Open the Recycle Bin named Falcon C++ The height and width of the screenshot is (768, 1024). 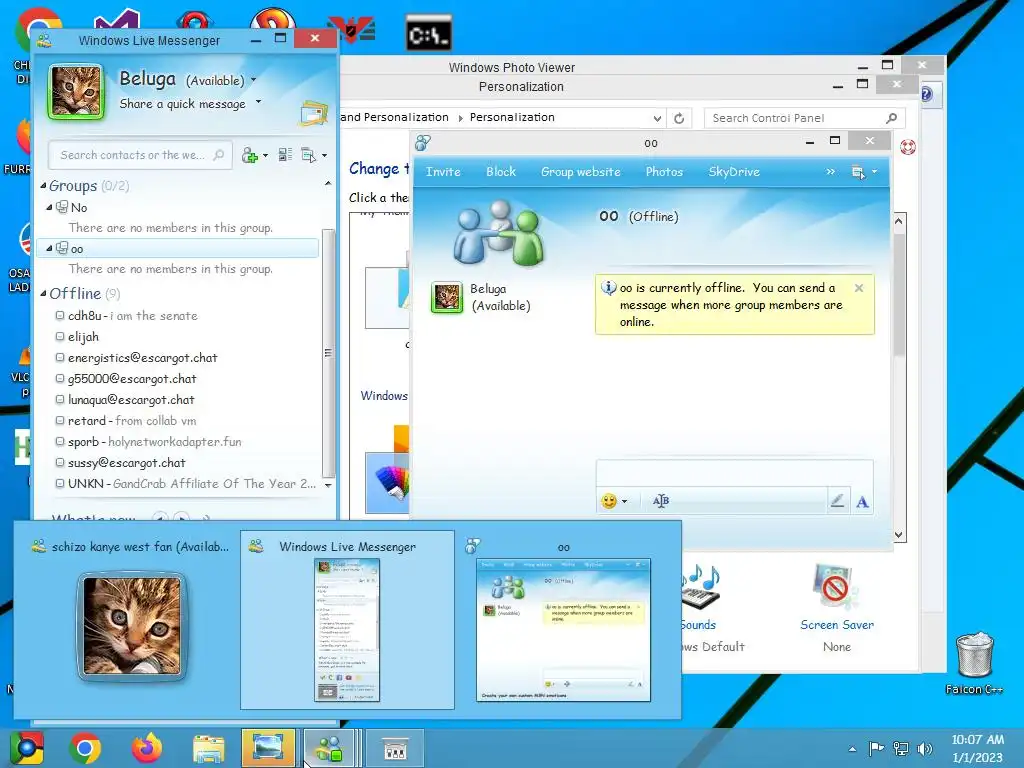point(974,663)
